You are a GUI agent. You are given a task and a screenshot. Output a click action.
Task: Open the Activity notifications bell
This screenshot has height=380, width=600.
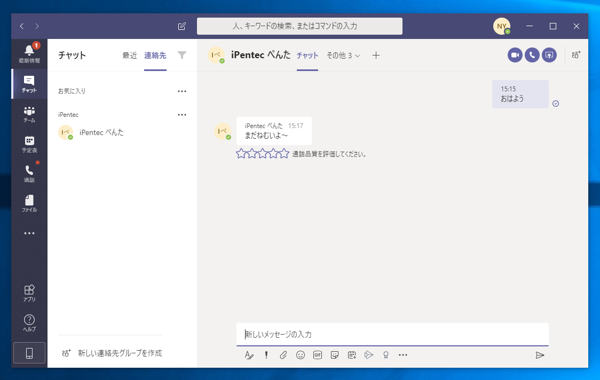point(29,53)
